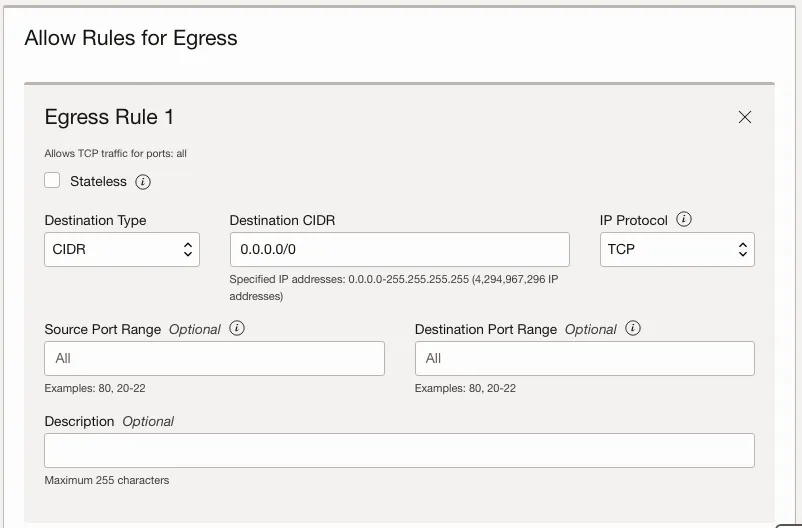Click the Source Port Range label
Image resolution: width=802 pixels, height=528 pixels.
point(103,329)
